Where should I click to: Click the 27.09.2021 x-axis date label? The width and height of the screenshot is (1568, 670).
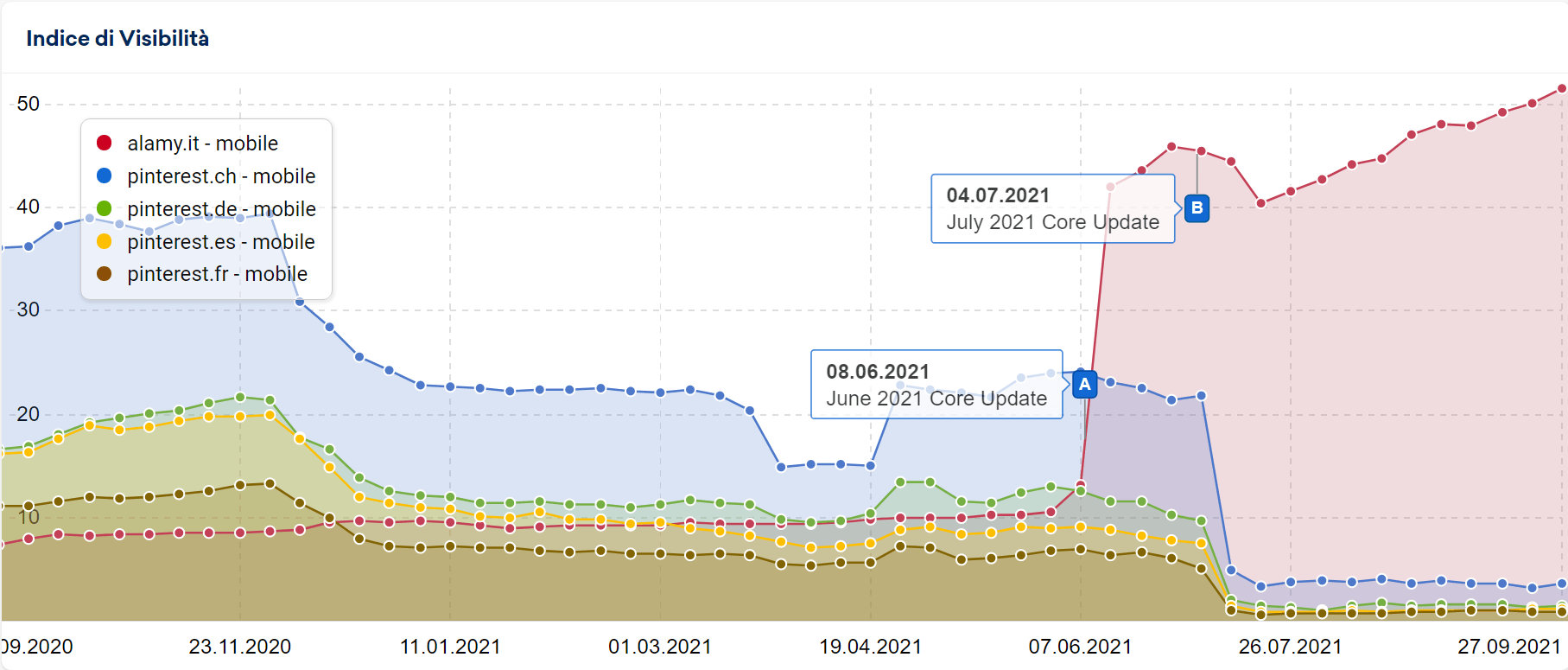1509,647
